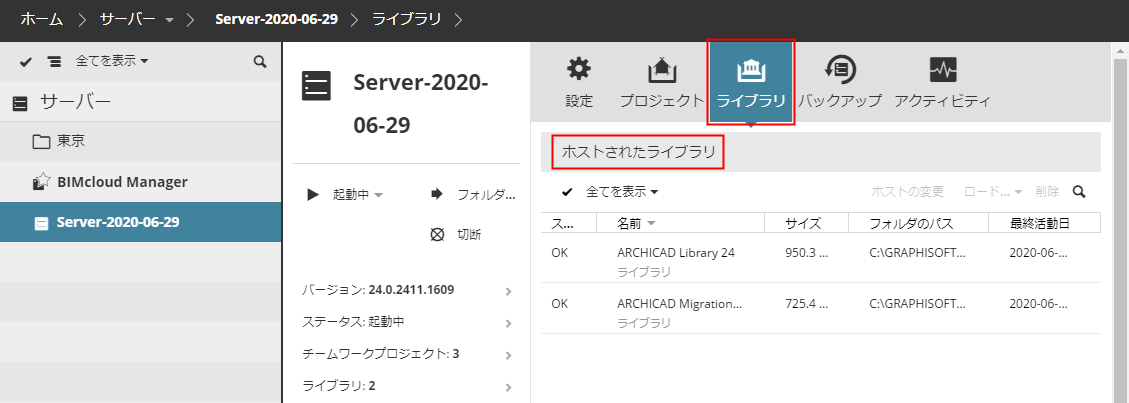Click the 削除 delete button
The height and width of the screenshot is (403, 1129).
click(x=1047, y=192)
